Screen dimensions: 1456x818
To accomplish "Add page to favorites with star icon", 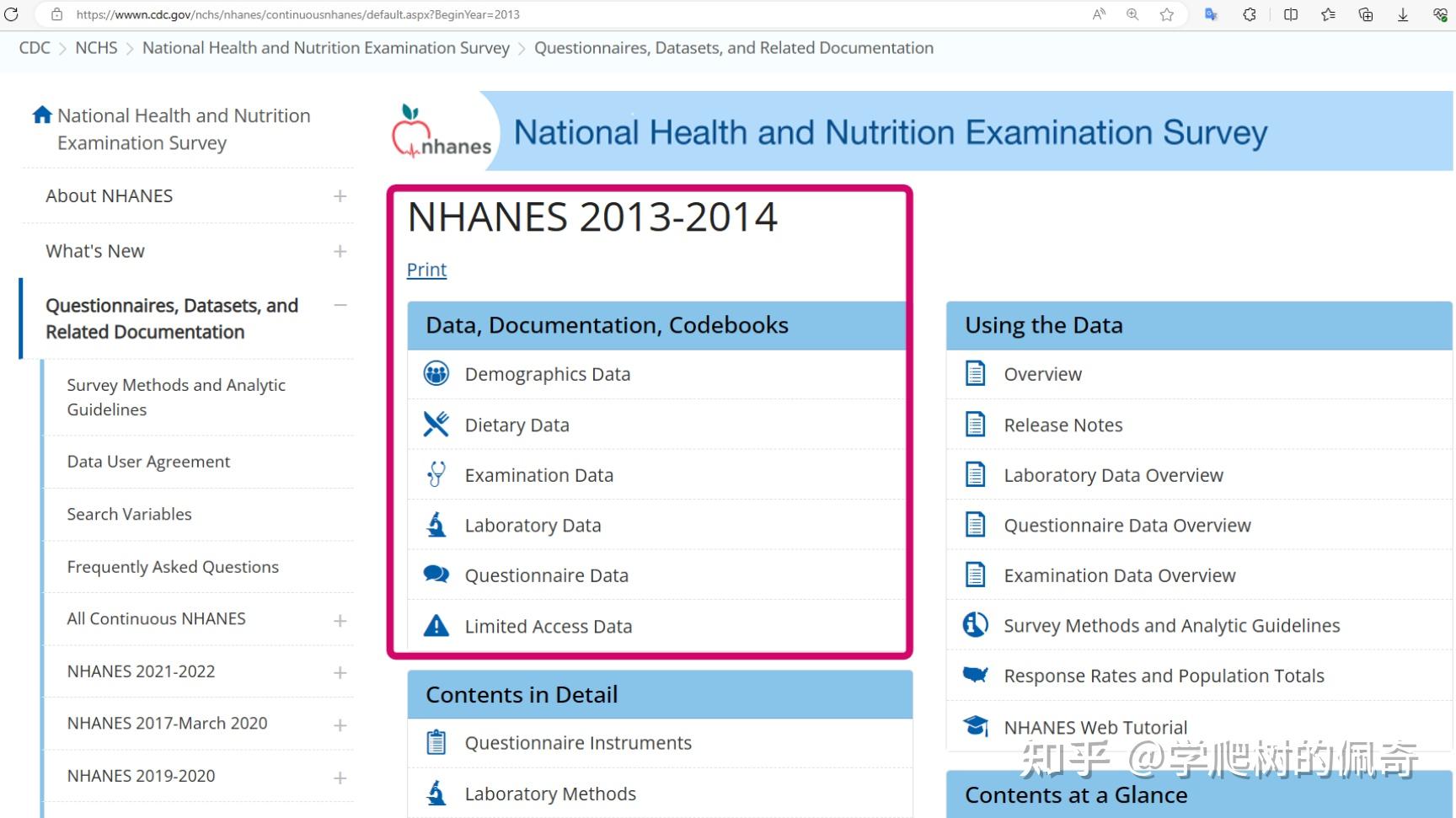I will click(1167, 14).
